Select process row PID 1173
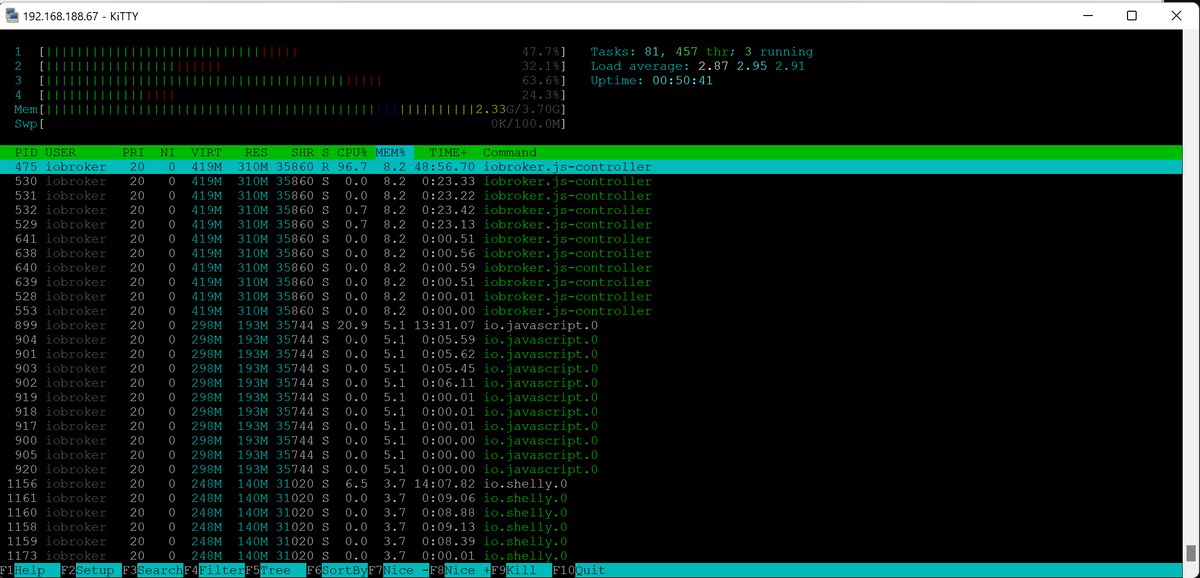The image size is (1200, 578). tap(591, 555)
